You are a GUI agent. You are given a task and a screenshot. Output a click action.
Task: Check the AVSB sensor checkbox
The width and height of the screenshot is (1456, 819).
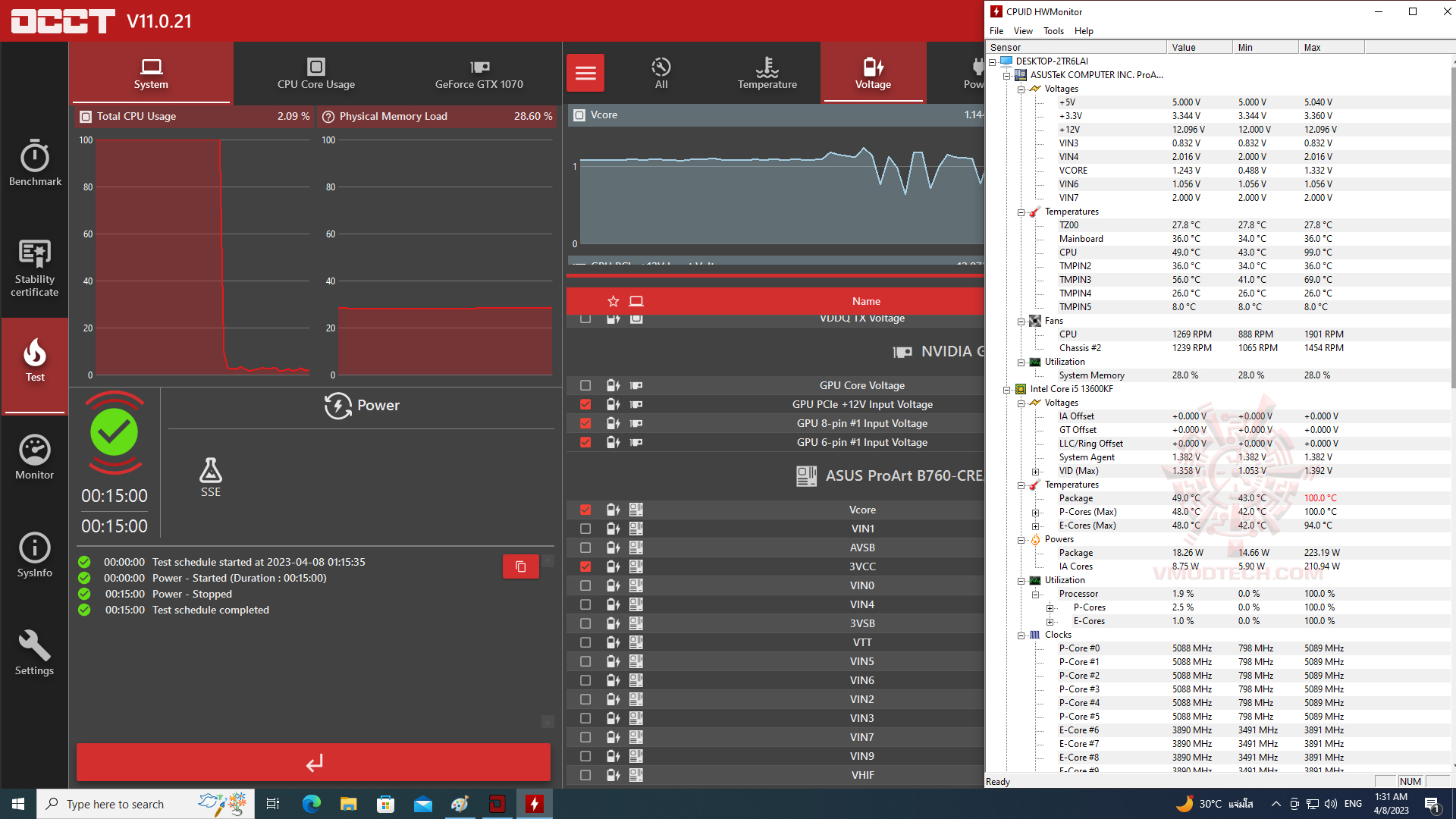(x=585, y=548)
